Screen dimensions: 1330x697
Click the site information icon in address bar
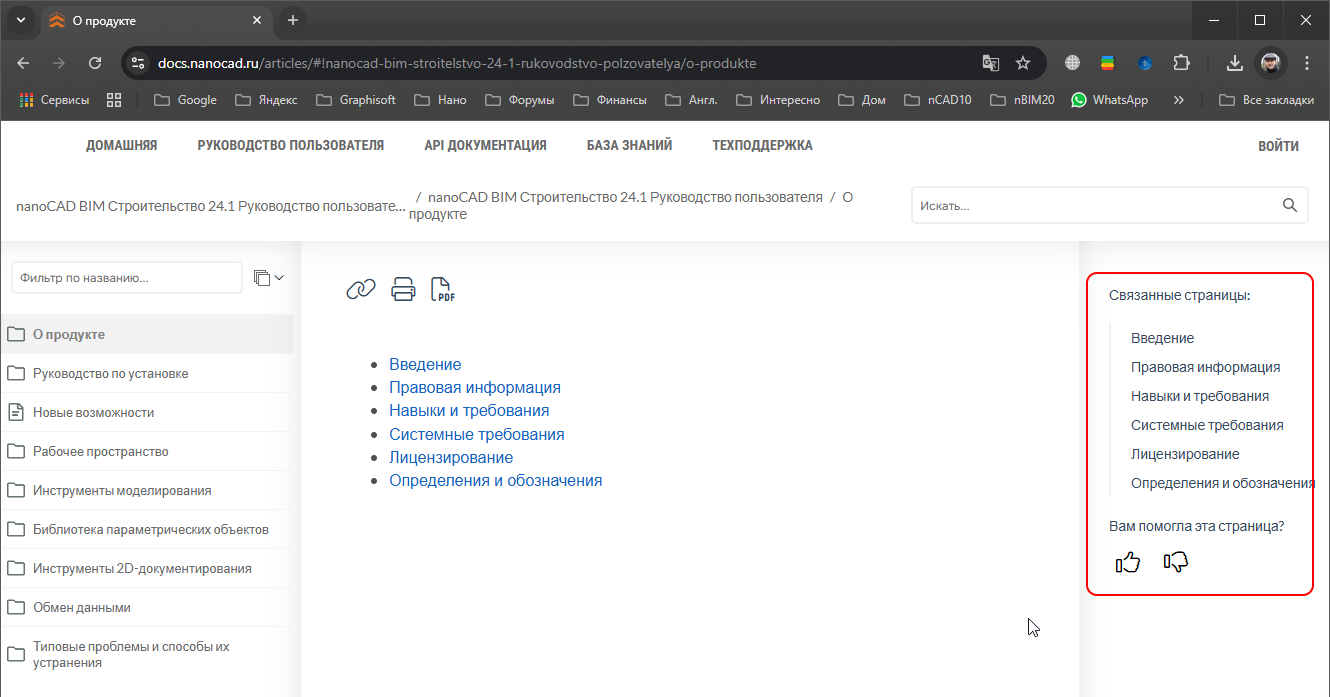[x=138, y=63]
